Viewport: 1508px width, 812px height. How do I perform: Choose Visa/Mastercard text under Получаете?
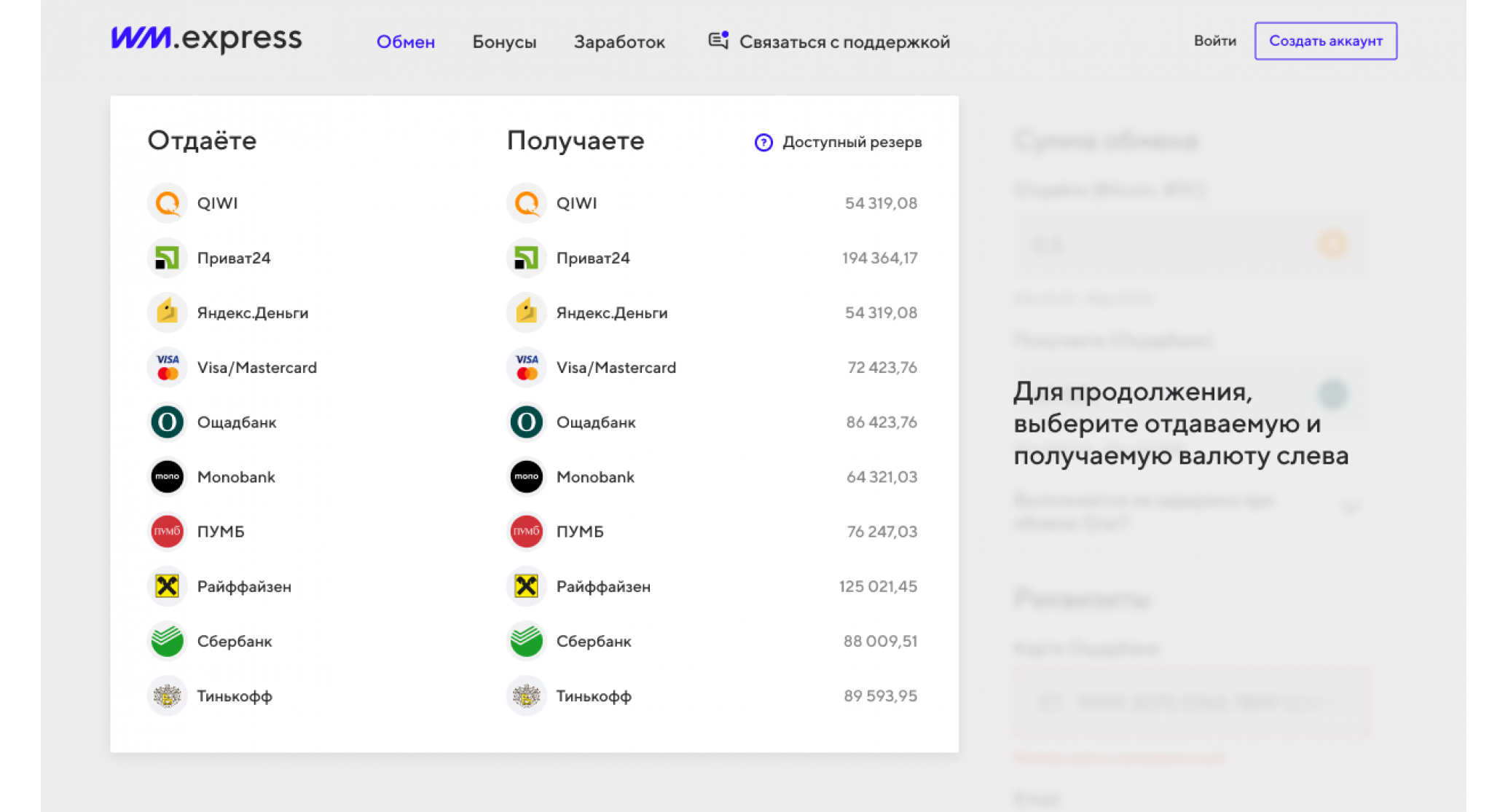616,368
